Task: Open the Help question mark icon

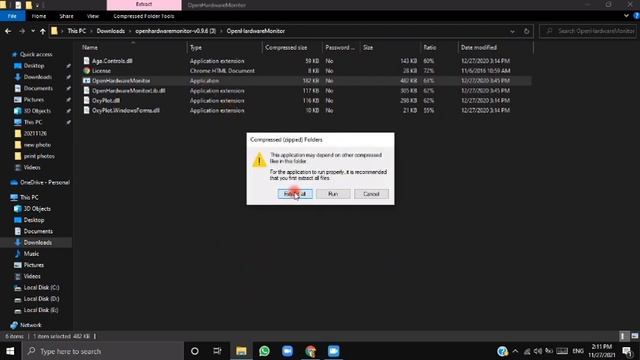Action: pos(636,16)
